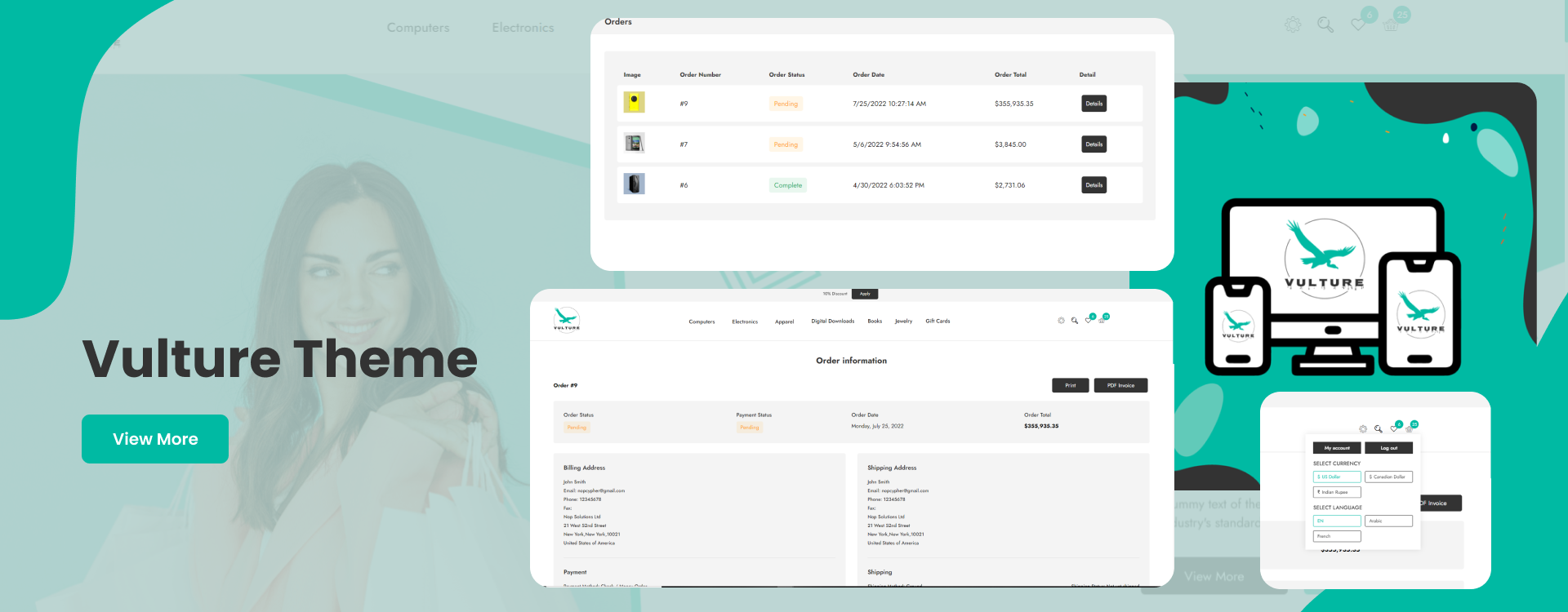
Task: Click the Pending status badge of order #7
Action: pyautogui.click(x=786, y=144)
